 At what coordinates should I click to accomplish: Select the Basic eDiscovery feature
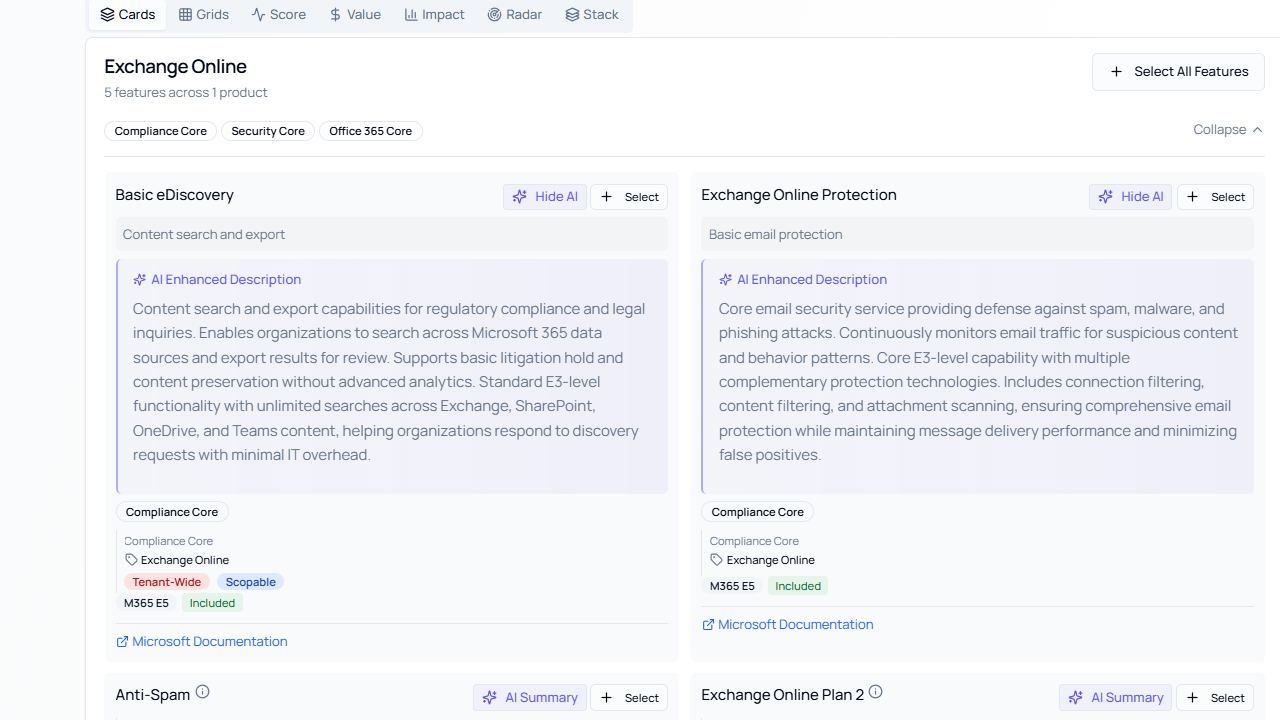click(629, 197)
